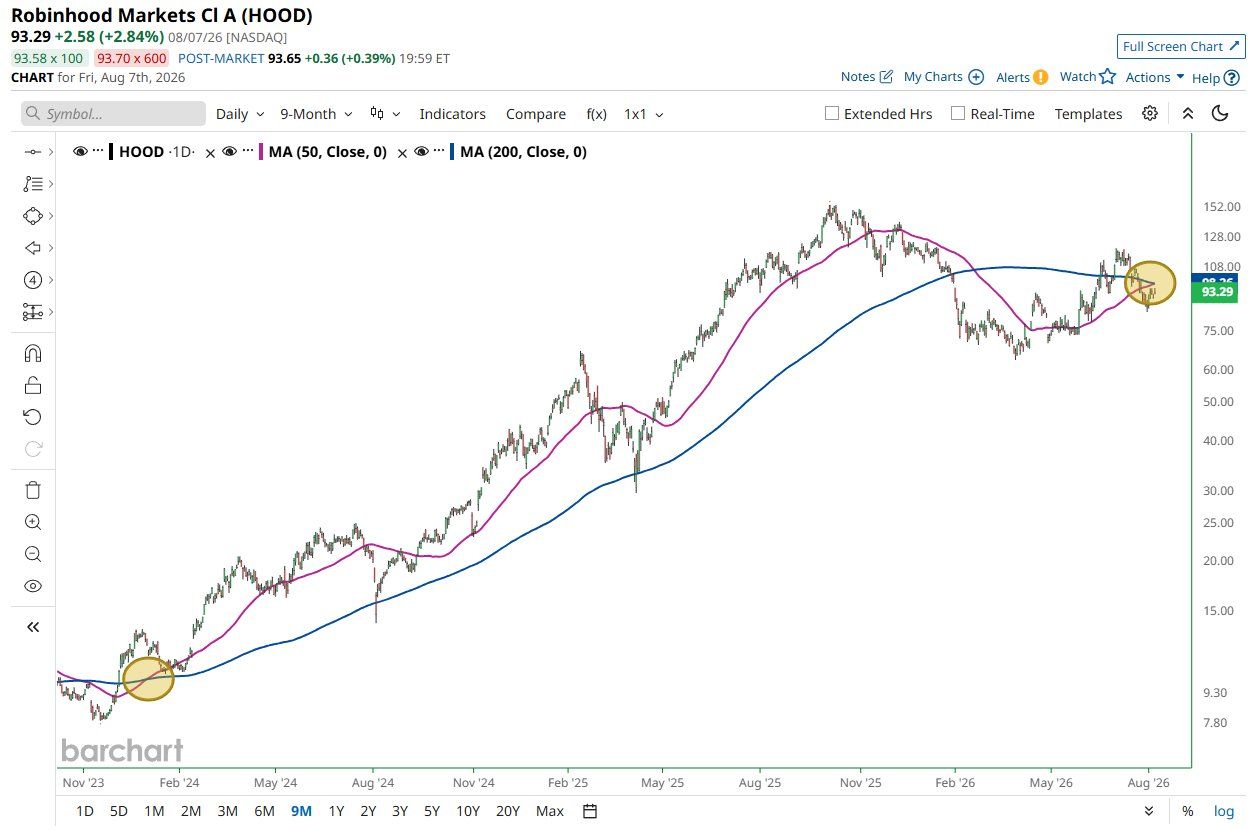Enable the Extended Hrs checkbox
Image resolution: width=1252 pixels, height=830 pixels.
831,113
